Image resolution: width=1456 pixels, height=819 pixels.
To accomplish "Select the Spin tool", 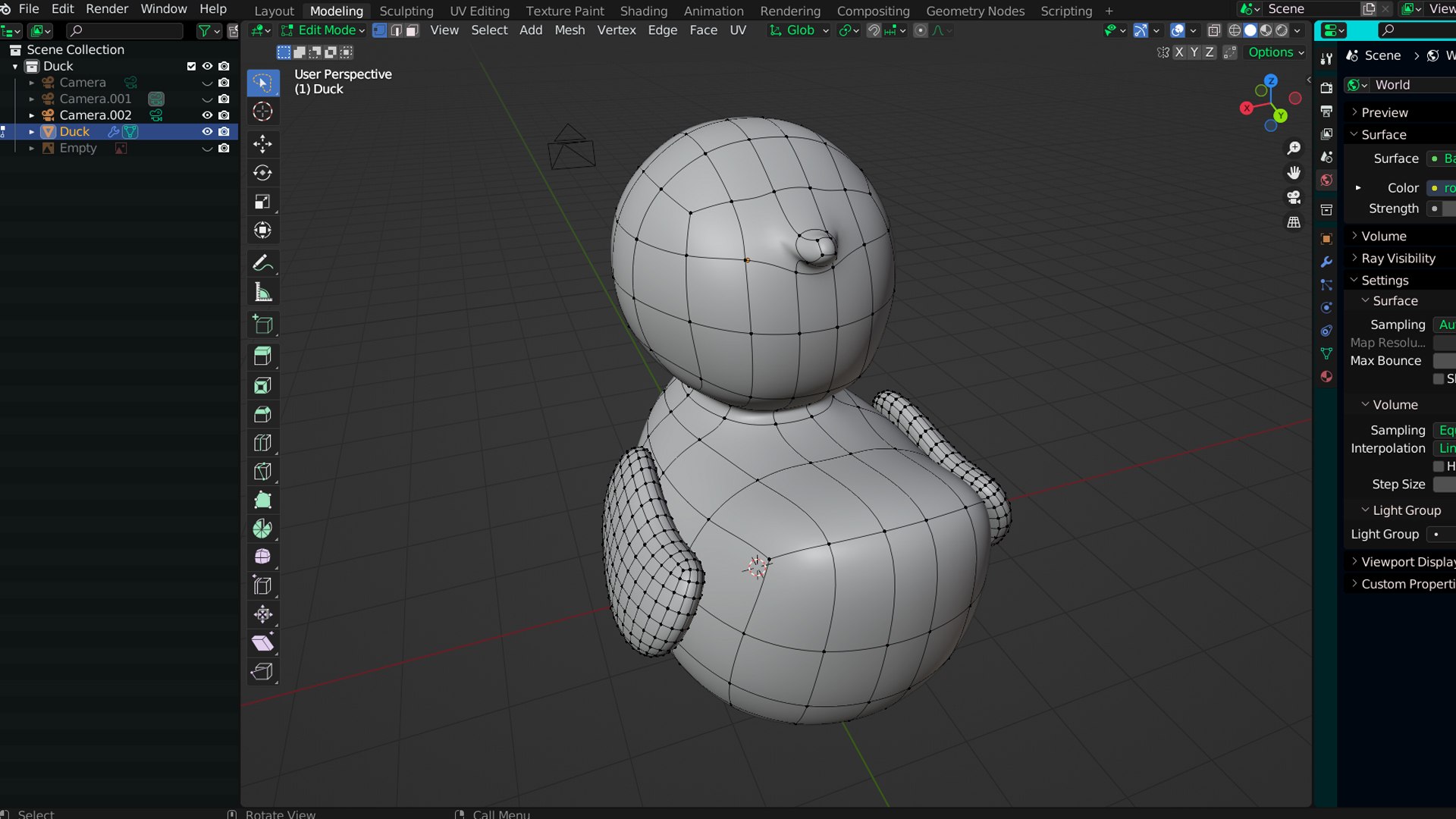I will (x=262, y=529).
